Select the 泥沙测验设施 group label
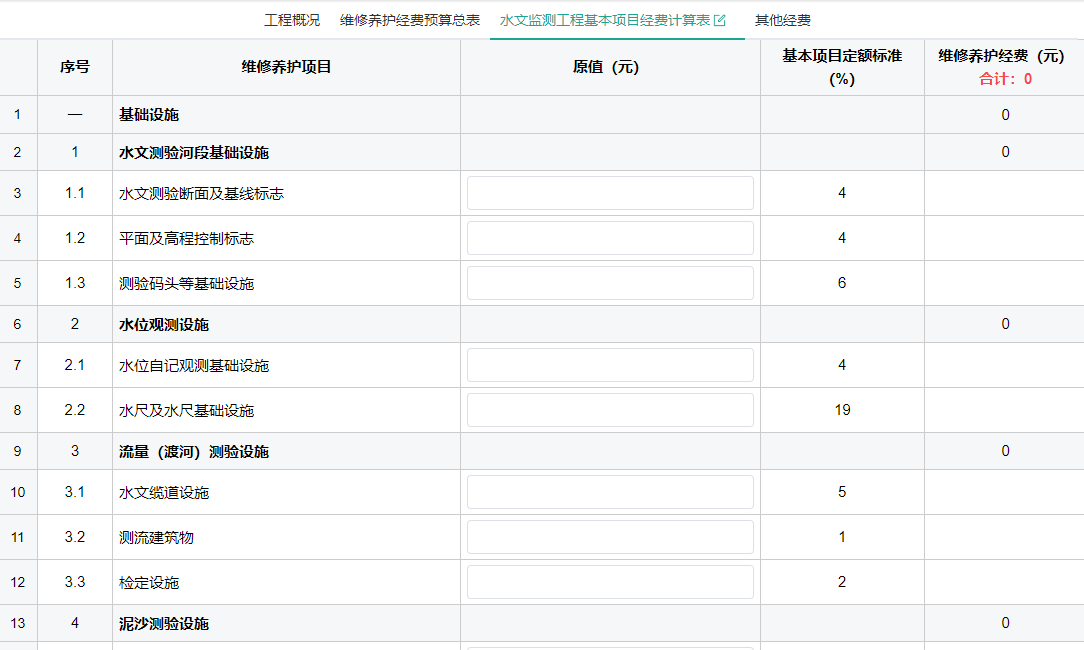Screen dimensions: 1084x650 [164, 624]
